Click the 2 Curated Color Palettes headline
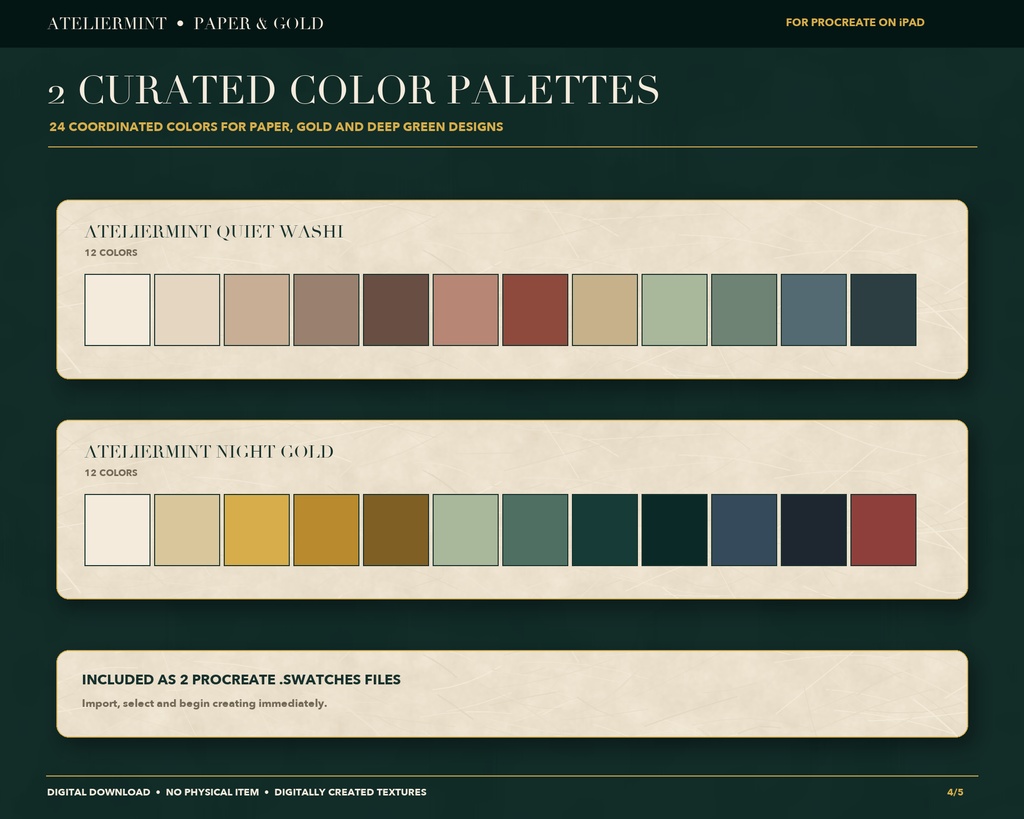The image size is (1024, 819). pyautogui.click(x=353, y=89)
